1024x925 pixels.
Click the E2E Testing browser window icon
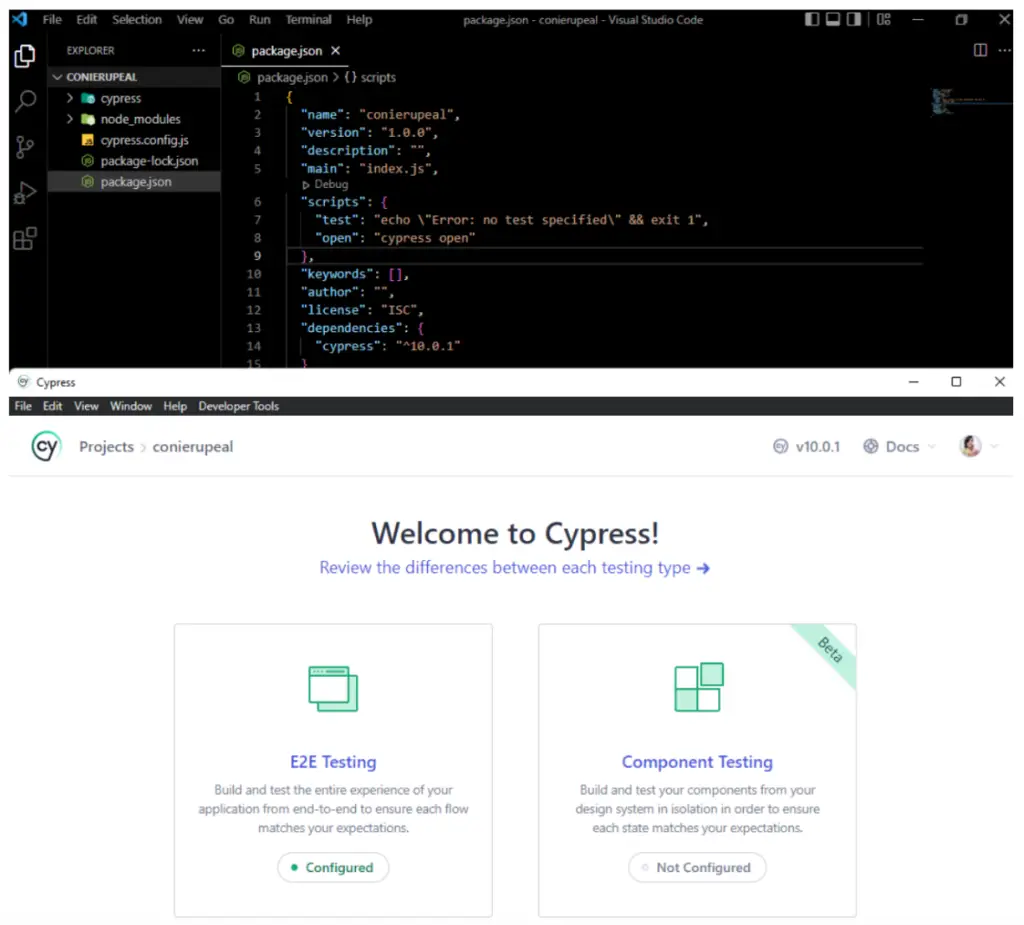tap(333, 689)
